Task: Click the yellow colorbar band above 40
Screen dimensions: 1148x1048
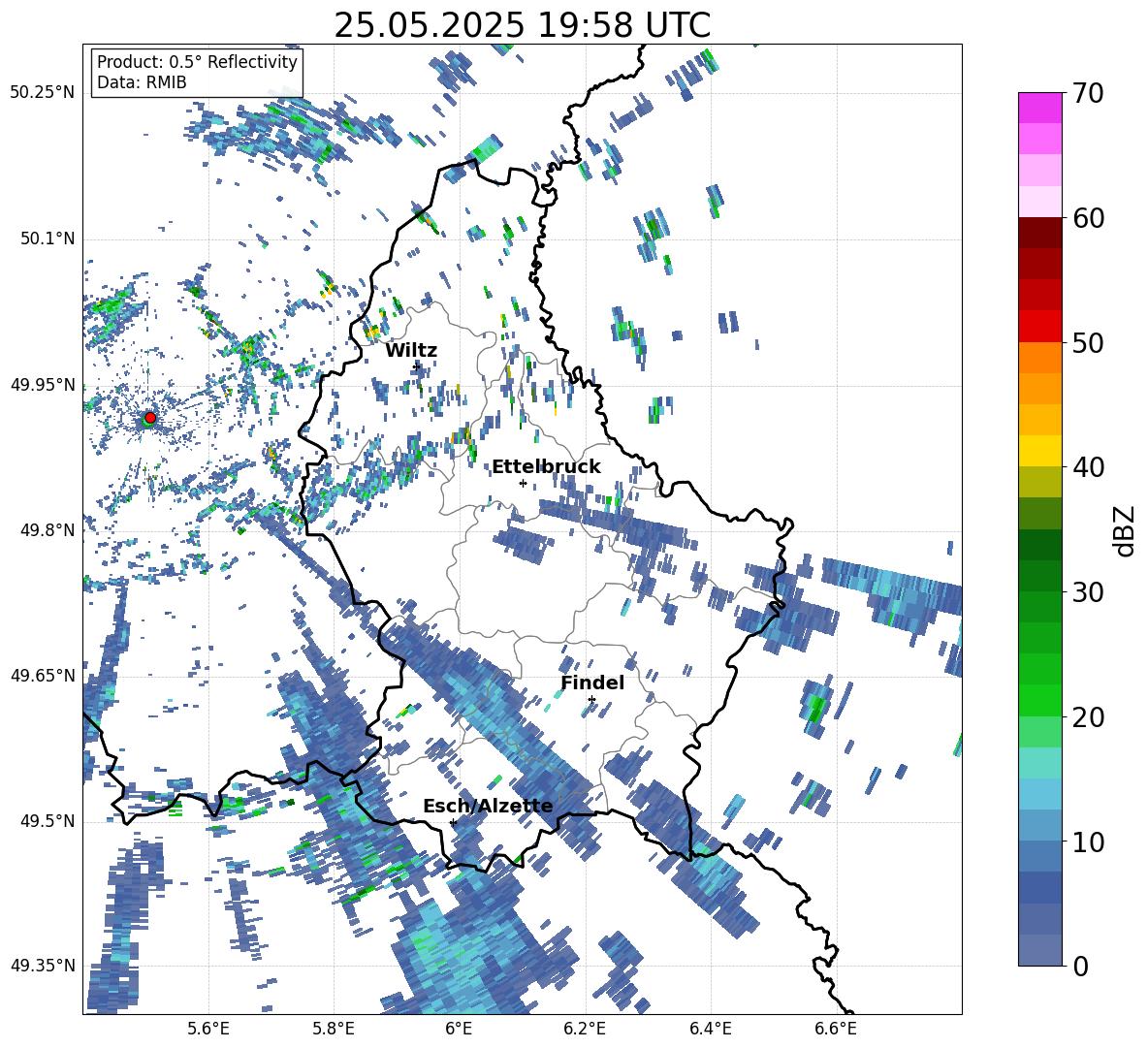Action: (x=1039, y=451)
